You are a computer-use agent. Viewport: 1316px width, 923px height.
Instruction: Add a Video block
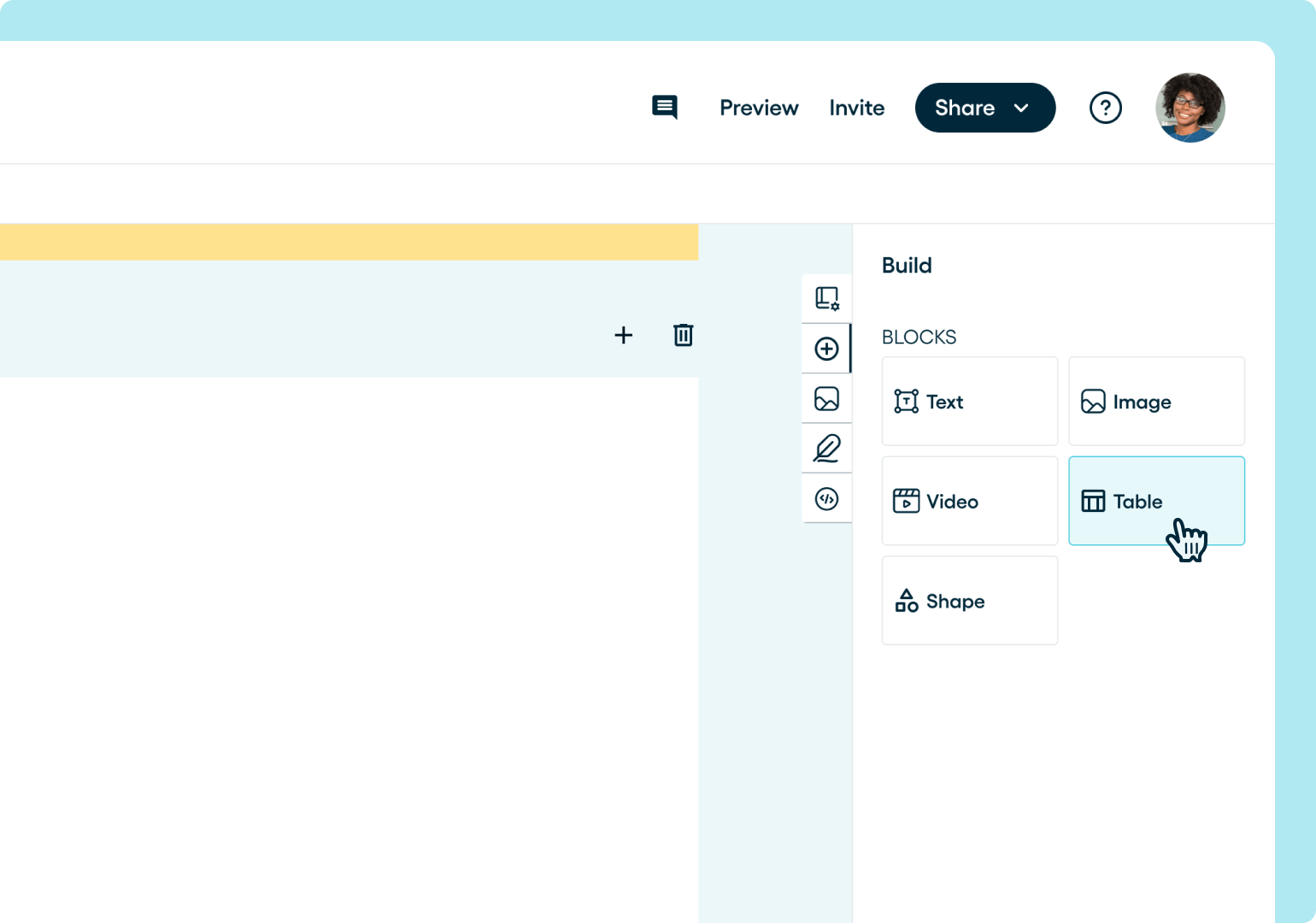(x=969, y=501)
